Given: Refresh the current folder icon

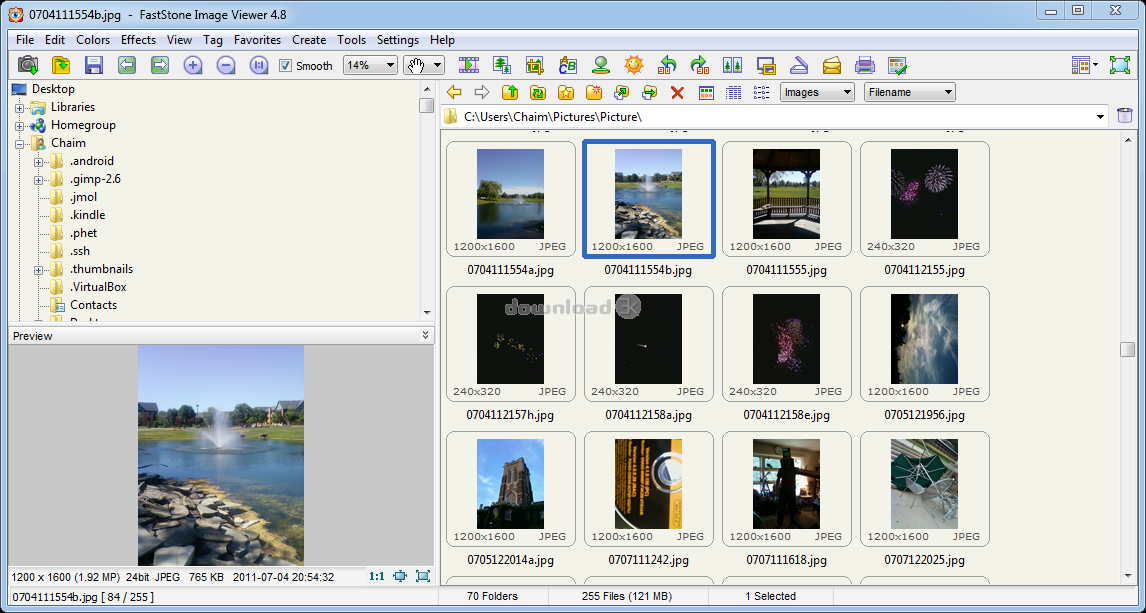Looking at the screenshot, I should (538, 92).
